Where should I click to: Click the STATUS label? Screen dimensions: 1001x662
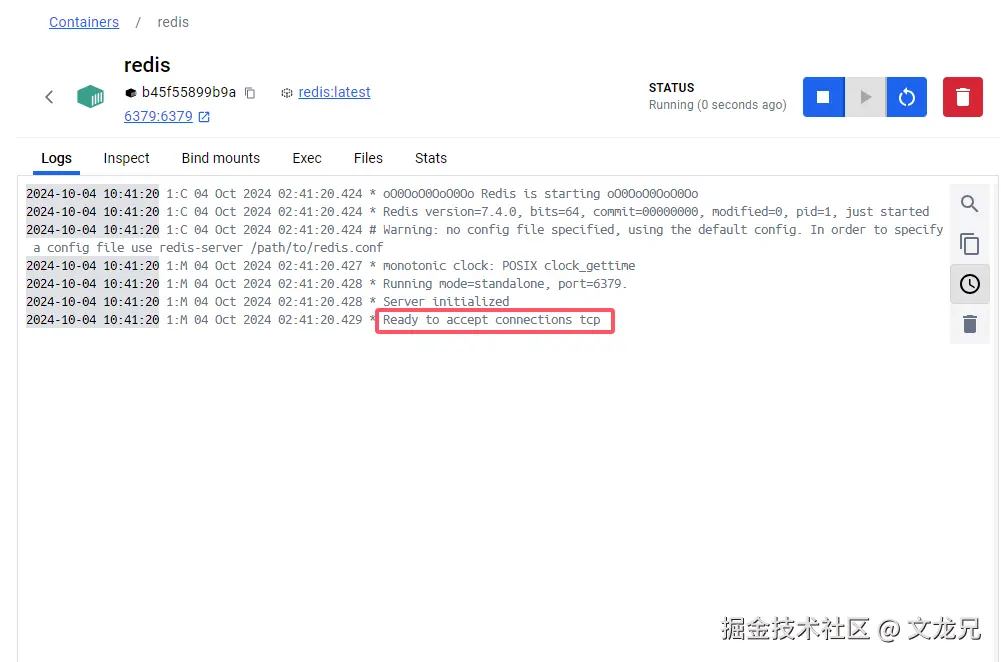tap(672, 87)
